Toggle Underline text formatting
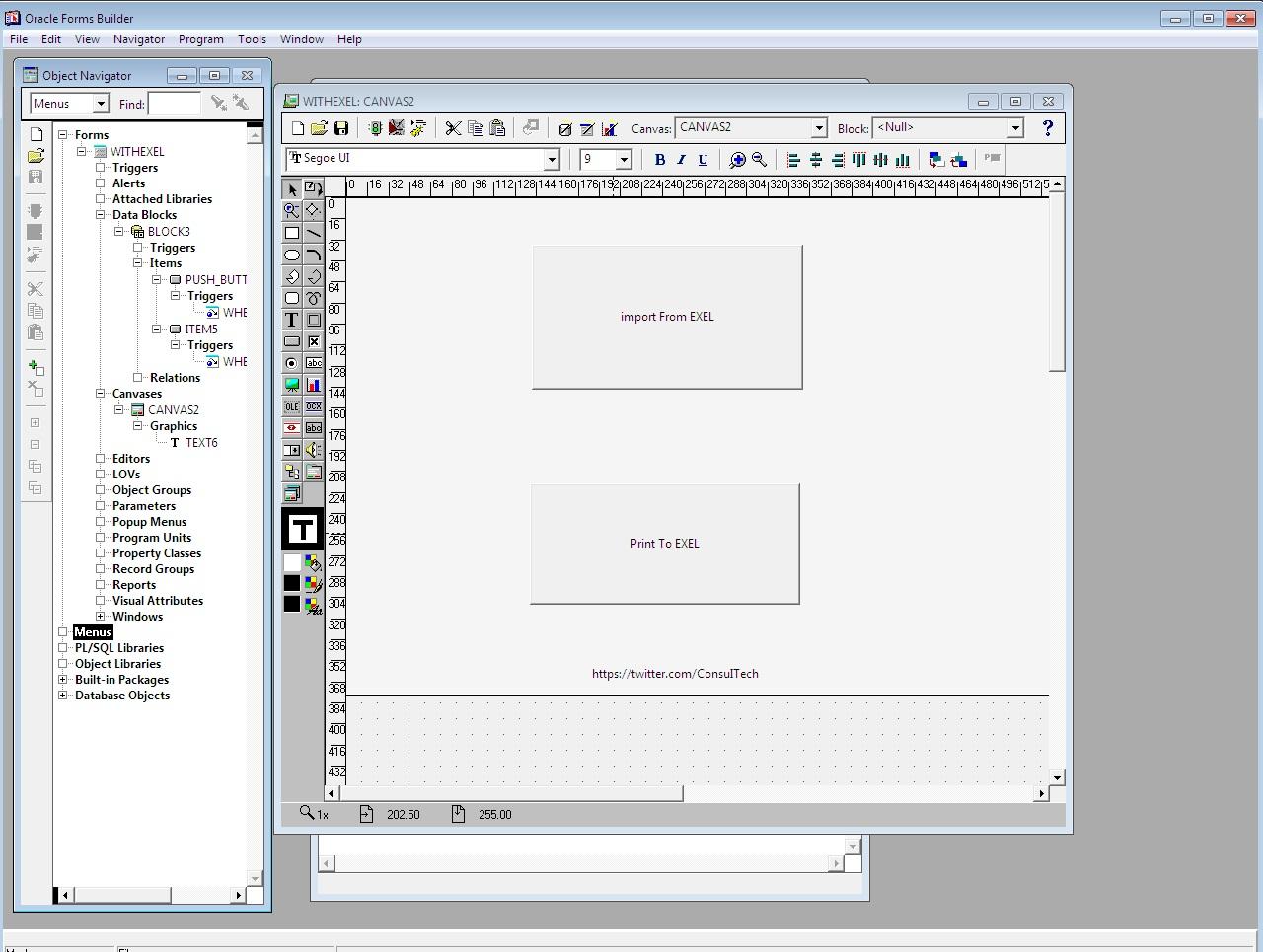The image size is (1263, 952). pos(703,160)
